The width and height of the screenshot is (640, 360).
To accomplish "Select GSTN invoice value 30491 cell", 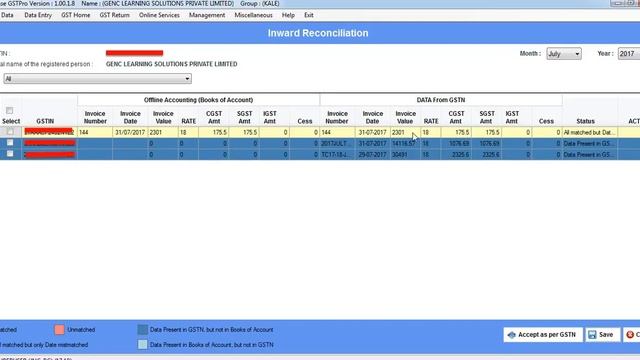I will coord(405,155).
